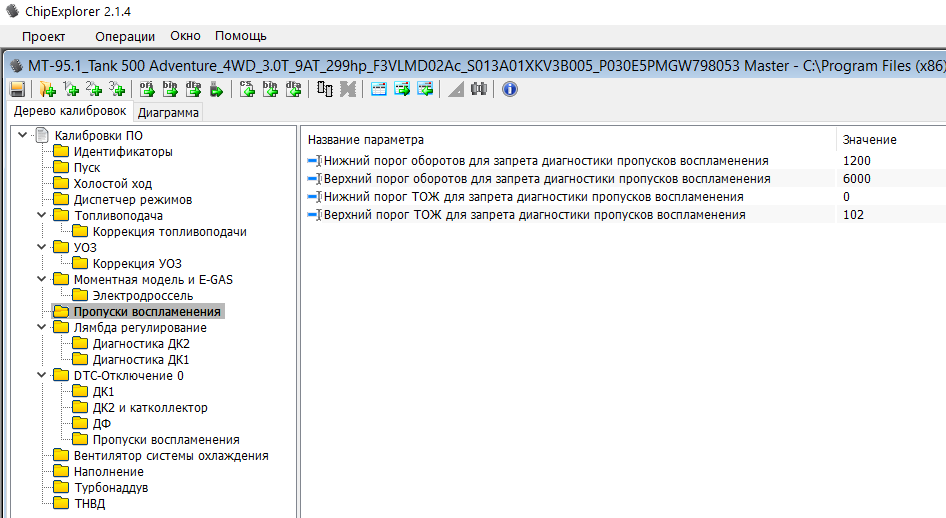Click the 'cs' checksum toolbar icon
This screenshot has width=946, height=518.
(x=247, y=89)
